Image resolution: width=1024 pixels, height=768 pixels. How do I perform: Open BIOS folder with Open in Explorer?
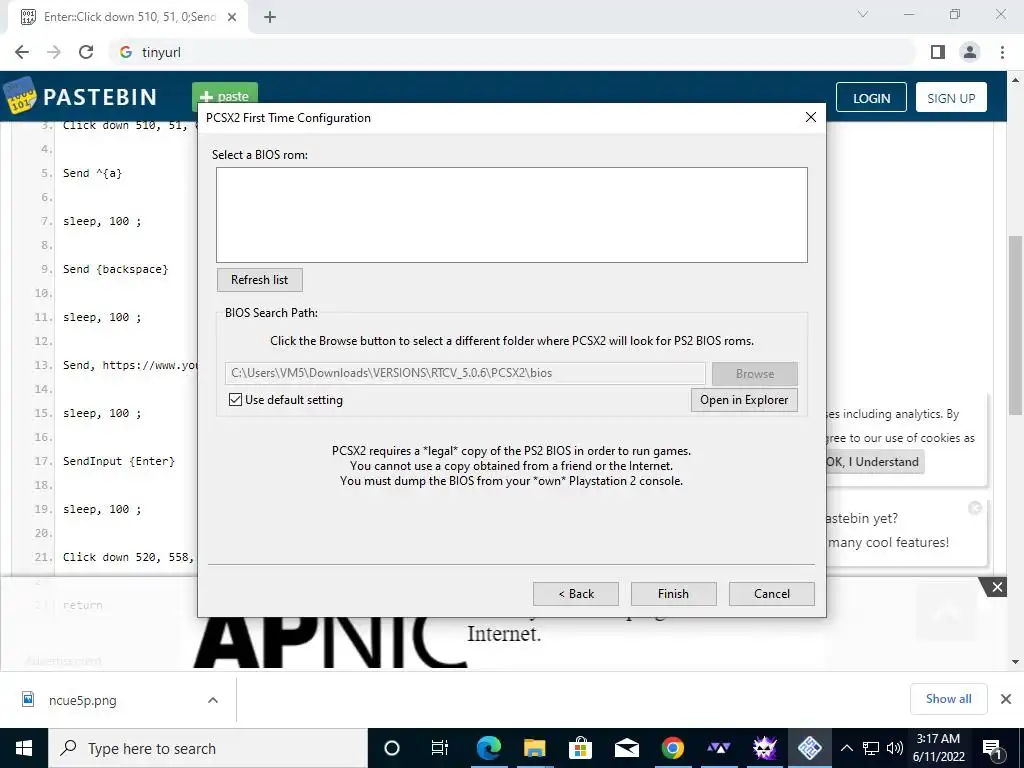[x=744, y=400]
